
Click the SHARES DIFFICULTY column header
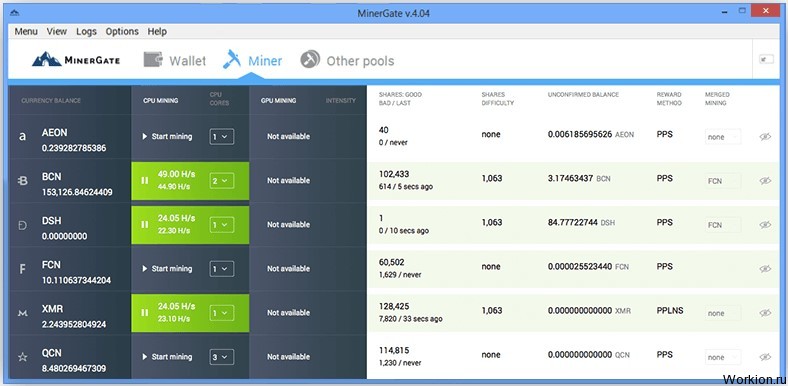coord(498,99)
